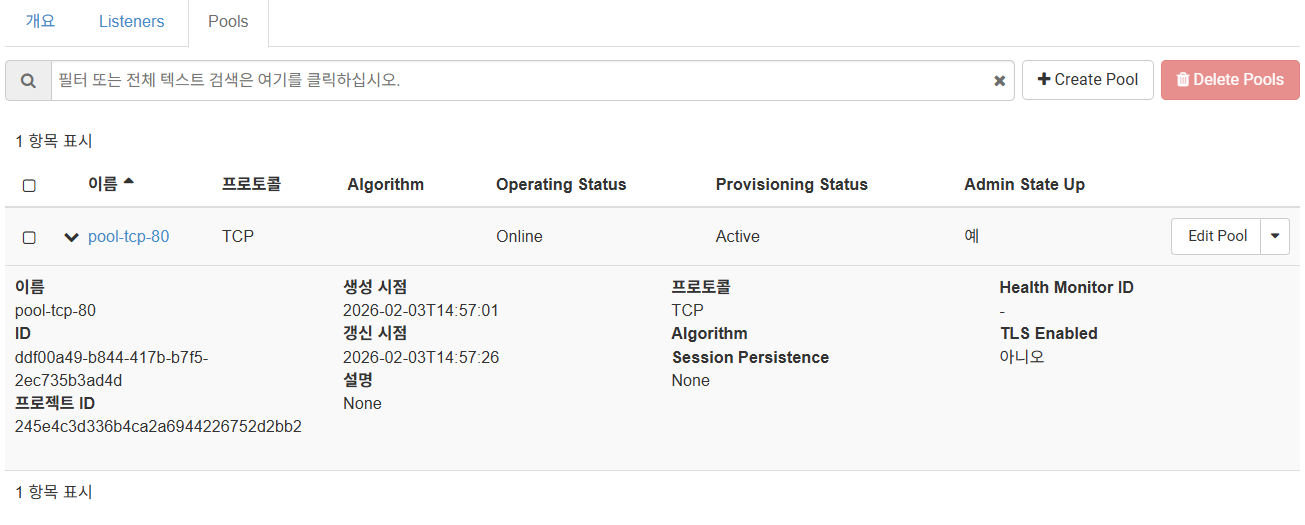Open the 개요 tab

tap(40, 21)
